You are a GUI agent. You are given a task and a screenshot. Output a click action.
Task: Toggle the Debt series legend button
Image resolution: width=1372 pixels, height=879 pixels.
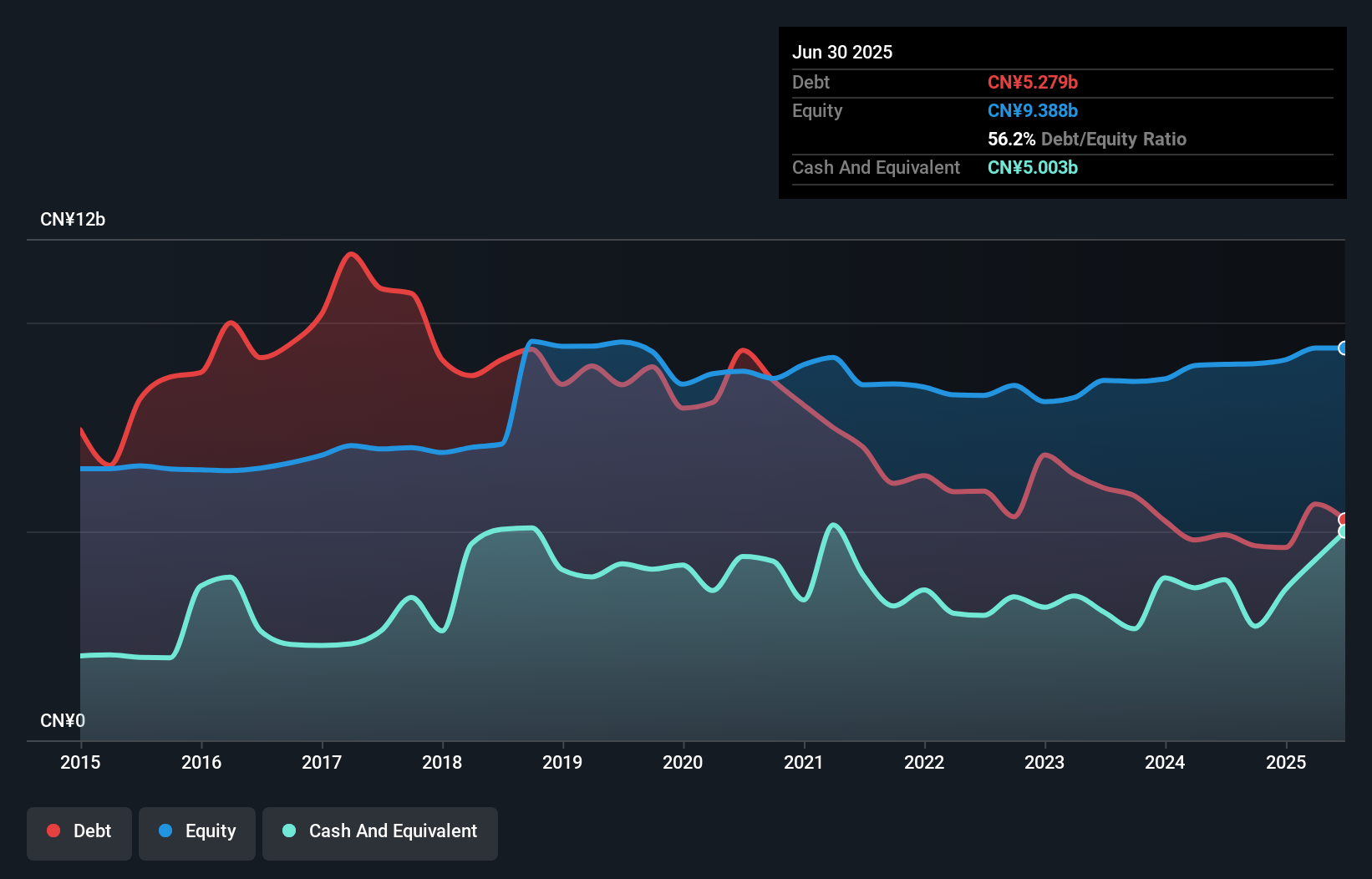click(79, 832)
